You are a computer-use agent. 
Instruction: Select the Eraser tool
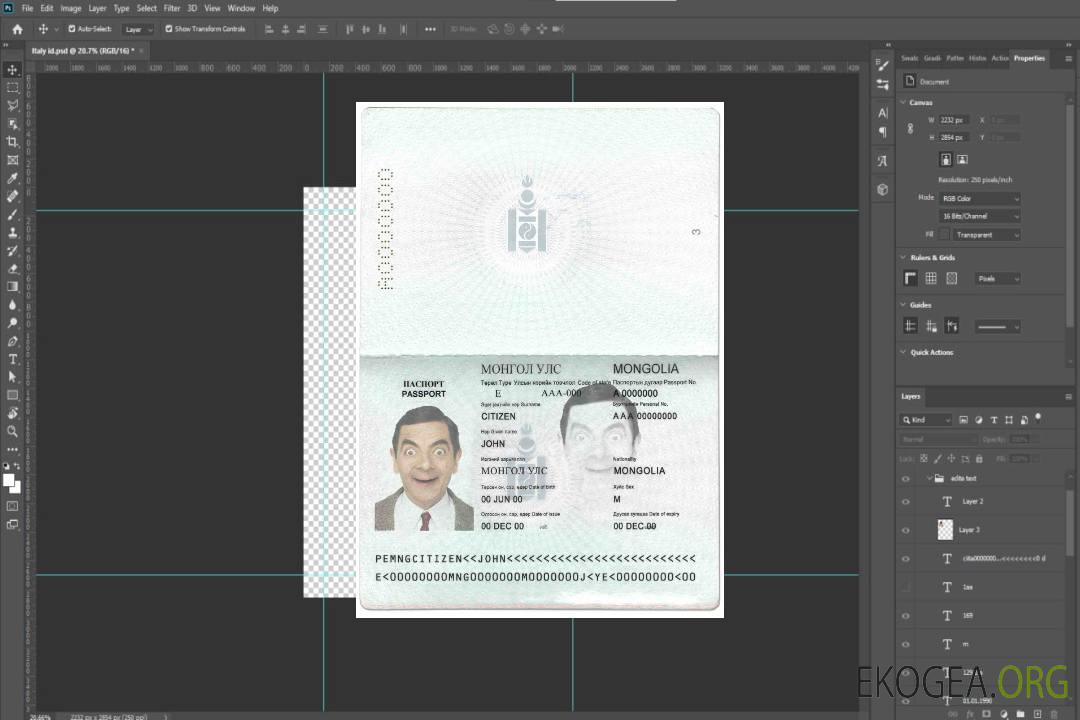tap(12, 269)
